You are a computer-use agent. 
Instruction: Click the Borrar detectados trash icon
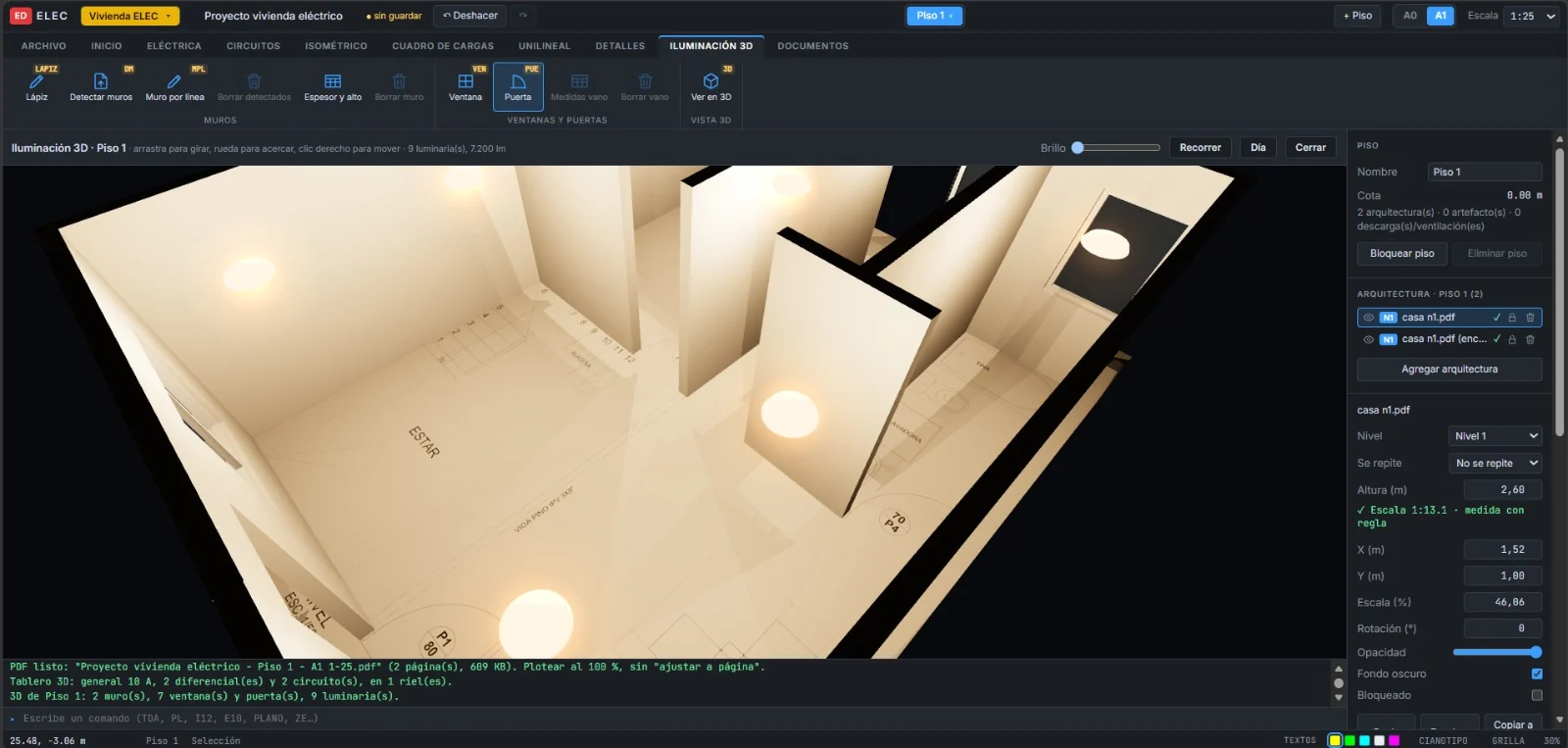pos(254,81)
